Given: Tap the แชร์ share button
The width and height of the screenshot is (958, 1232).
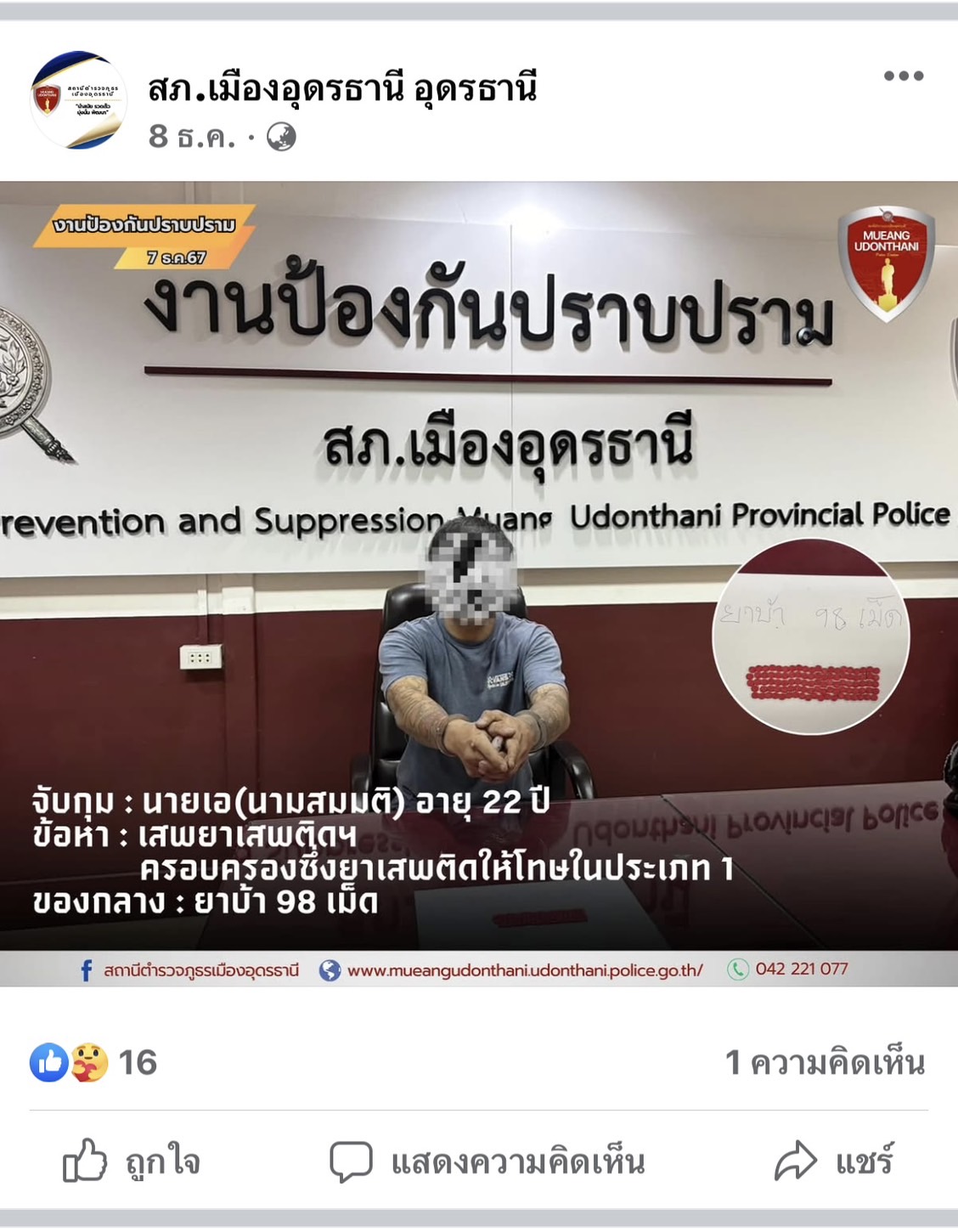Looking at the screenshot, I should pos(865,1161).
